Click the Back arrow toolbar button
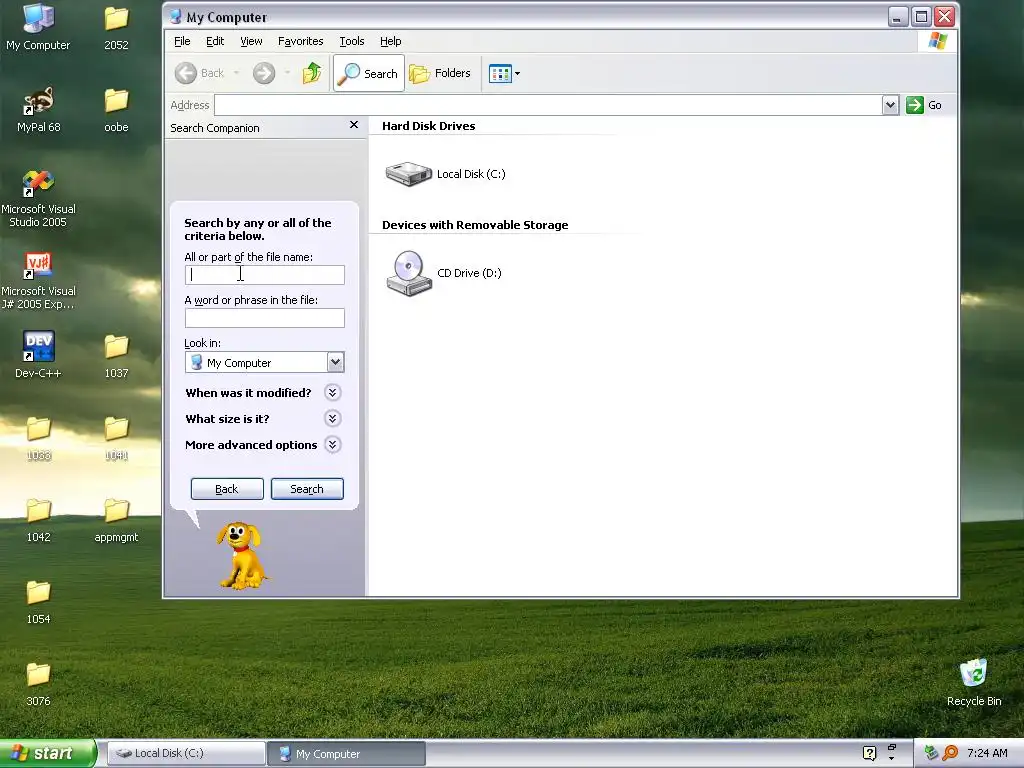The image size is (1024, 768). [186, 73]
